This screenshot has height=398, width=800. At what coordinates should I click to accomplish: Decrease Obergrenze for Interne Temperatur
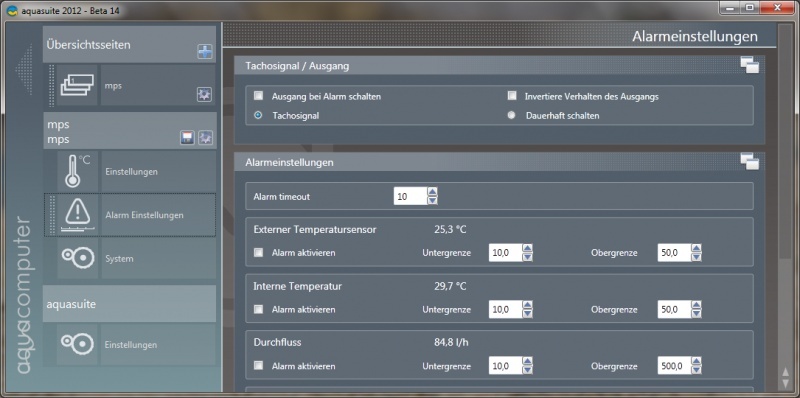tap(696, 314)
